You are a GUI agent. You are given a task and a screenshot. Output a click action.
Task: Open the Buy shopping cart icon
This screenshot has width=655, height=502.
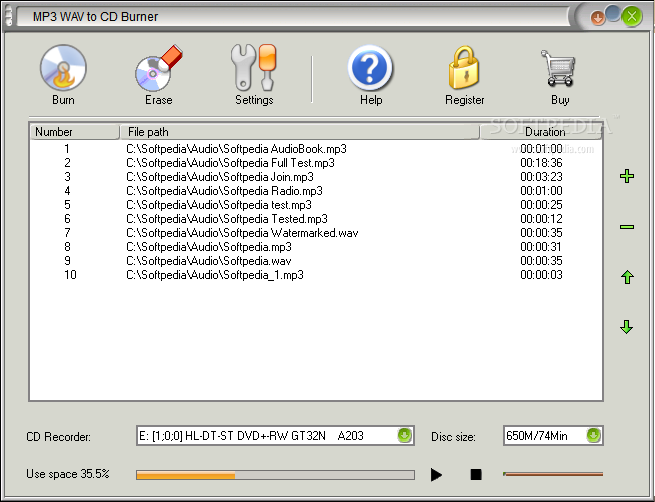click(x=559, y=75)
